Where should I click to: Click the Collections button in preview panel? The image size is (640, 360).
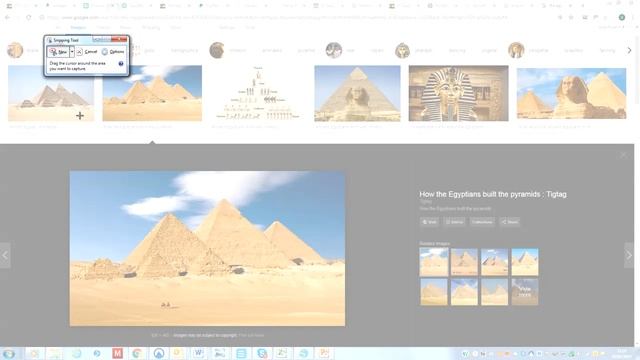coord(482,222)
